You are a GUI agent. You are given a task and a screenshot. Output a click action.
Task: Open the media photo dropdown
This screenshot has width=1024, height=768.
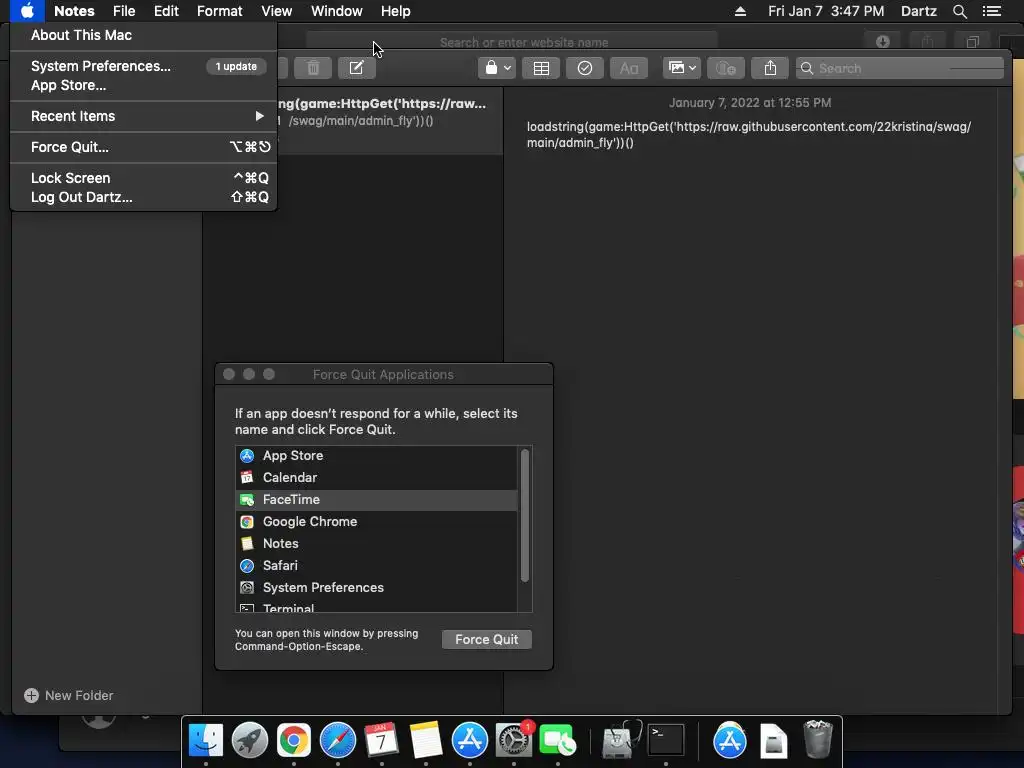click(682, 68)
